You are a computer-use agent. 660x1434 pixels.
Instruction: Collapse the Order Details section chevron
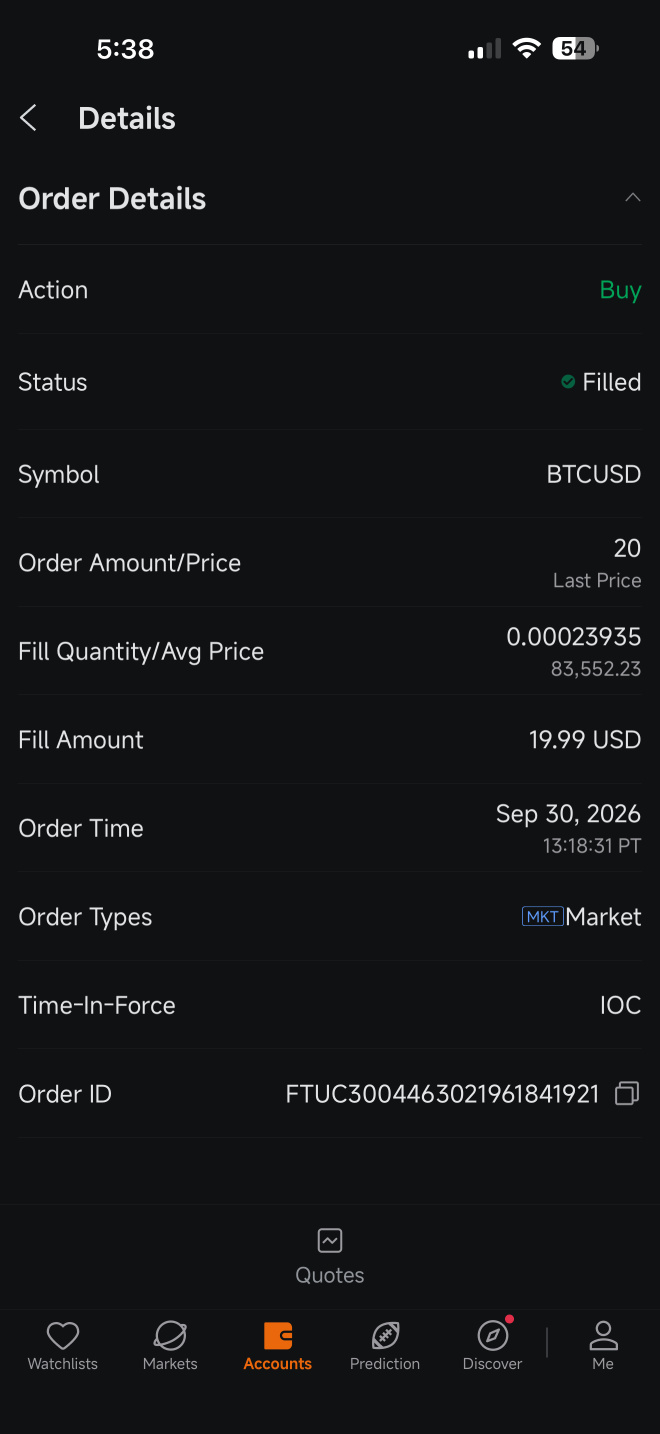(x=632, y=198)
